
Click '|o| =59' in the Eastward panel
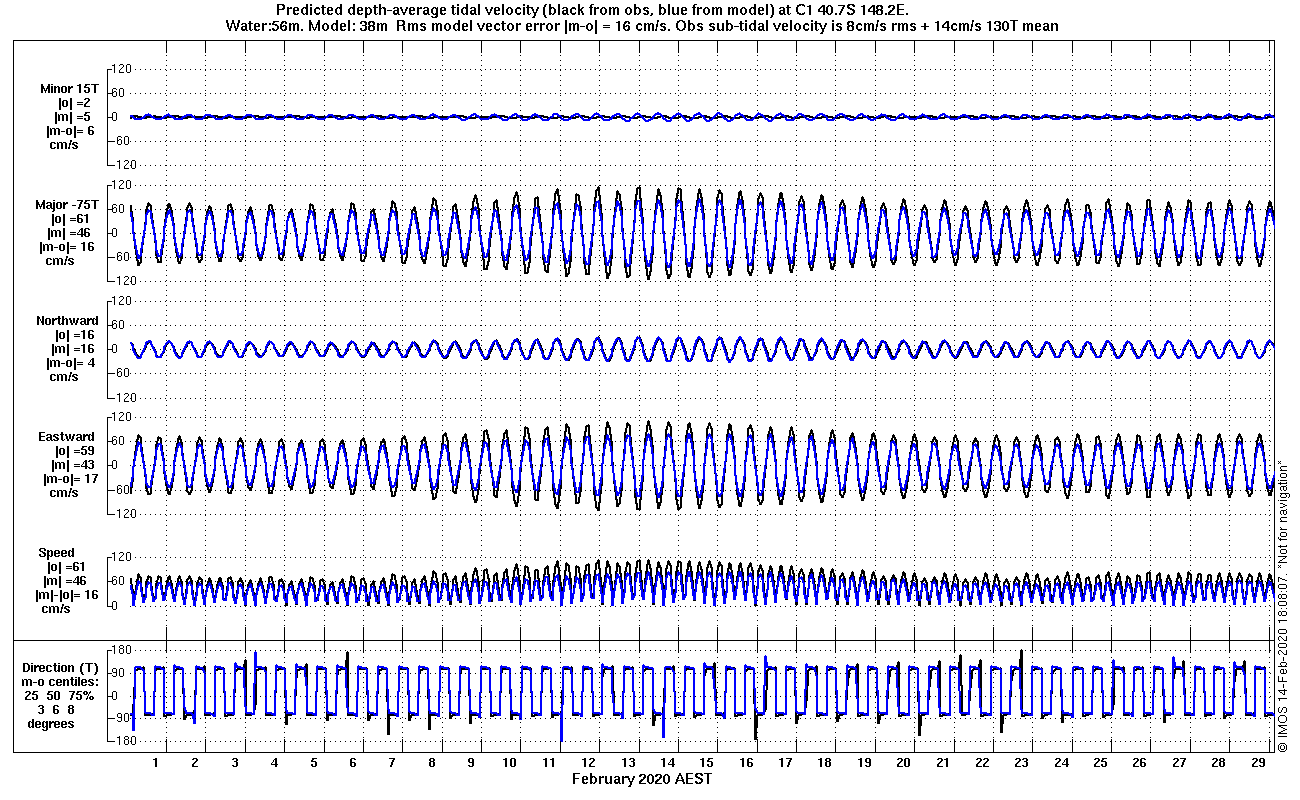tap(74, 451)
